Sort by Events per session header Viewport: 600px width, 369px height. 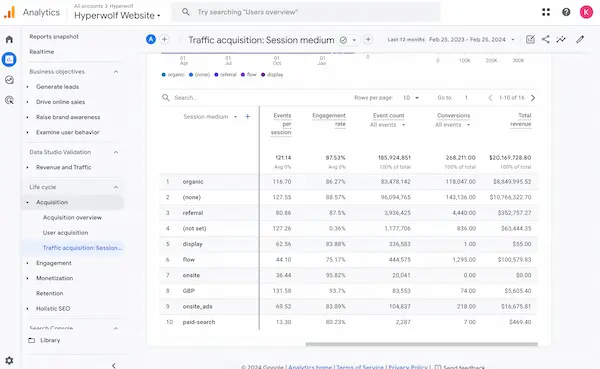281,124
